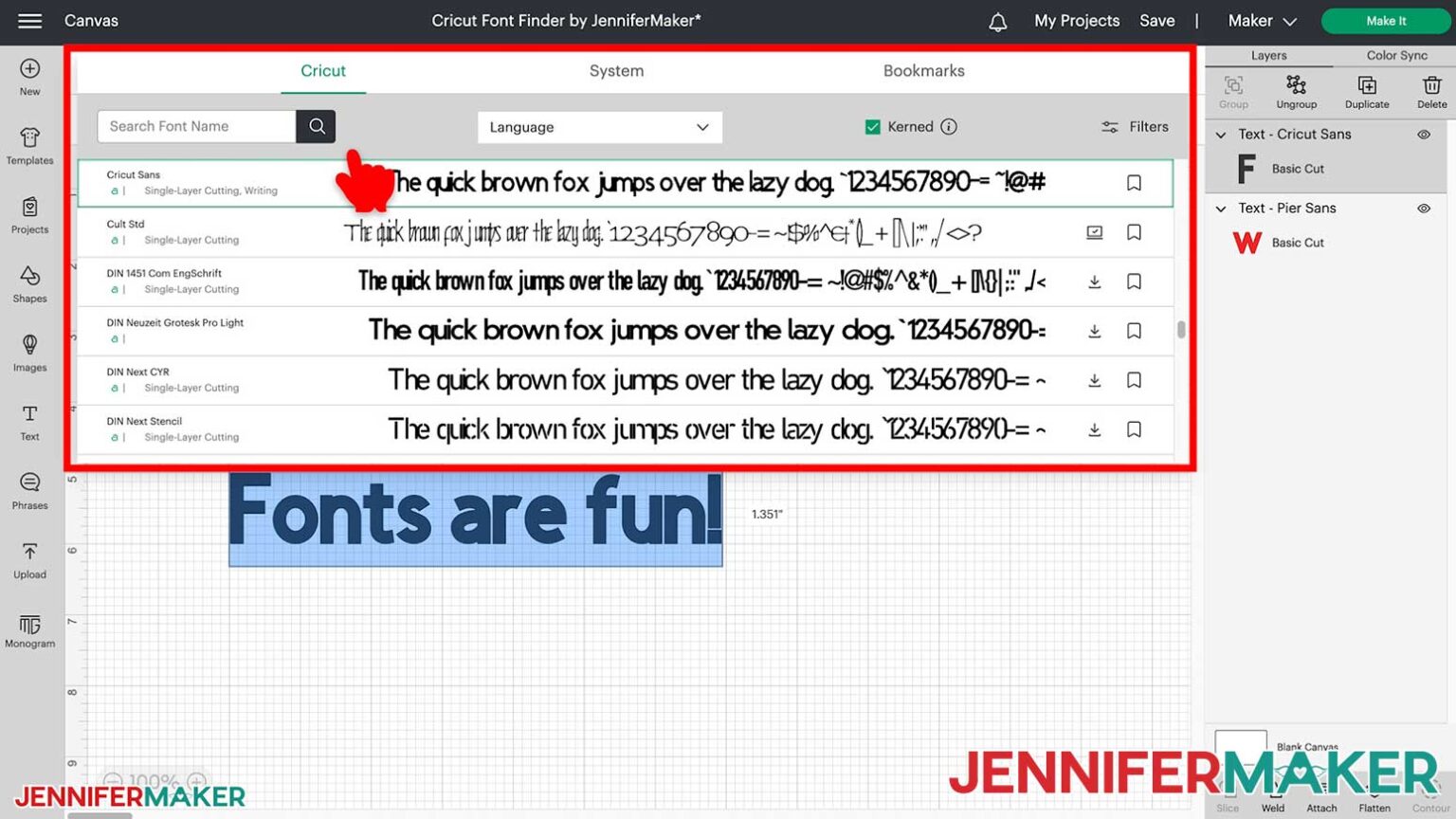The height and width of the screenshot is (819, 1456).
Task: Download DIN Neuzeit Grotesk Pro Light font
Action: click(x=1094, y=331)
